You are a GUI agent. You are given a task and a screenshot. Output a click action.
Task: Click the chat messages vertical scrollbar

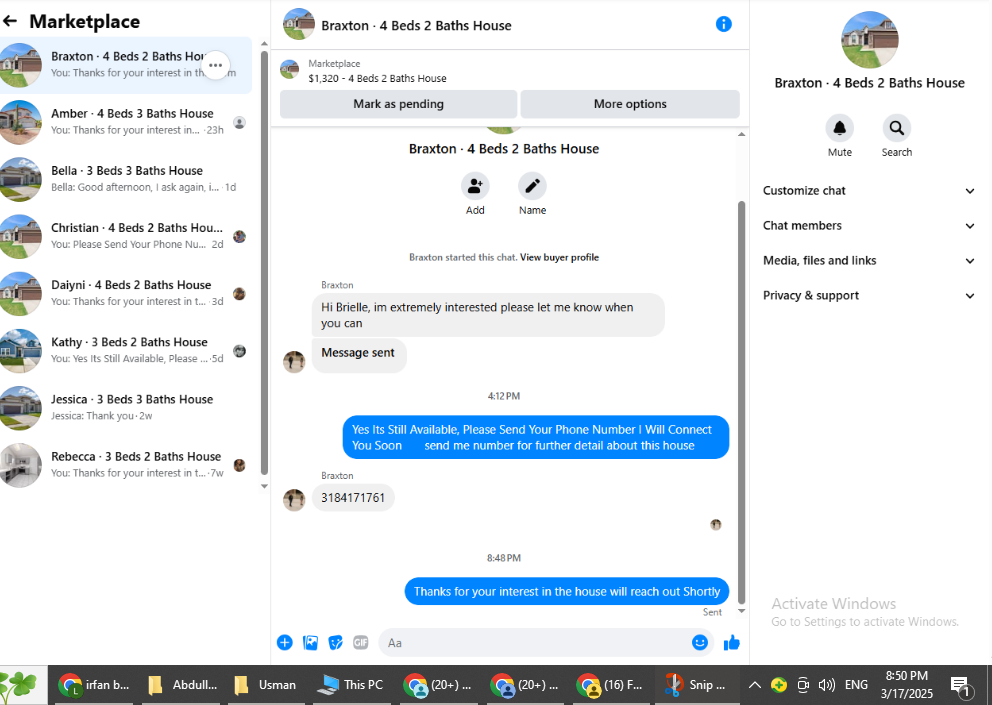coord(741,402)
